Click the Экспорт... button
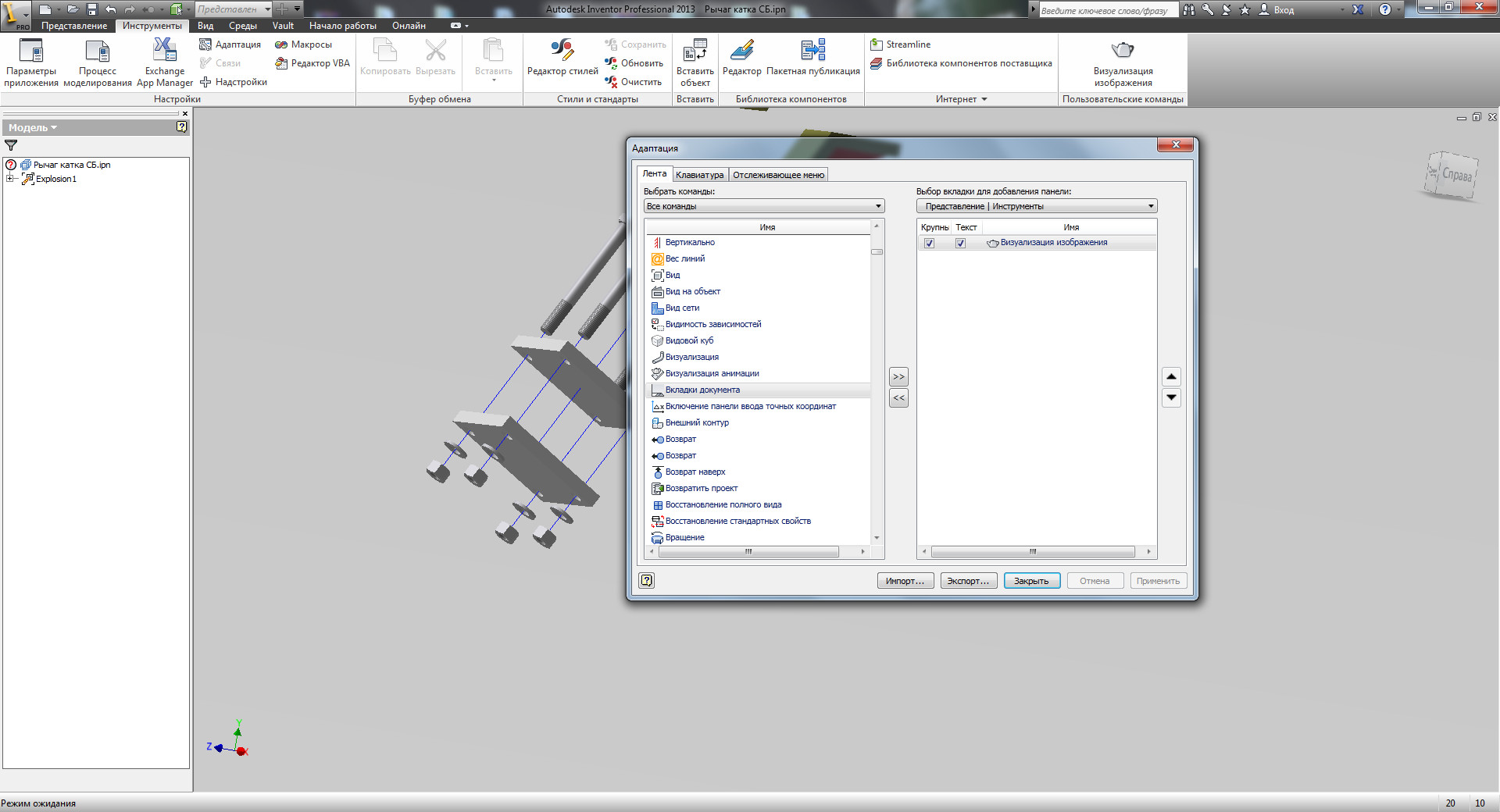Image resolution: width=1500 pixels, height=812 pixels. click(968, 581)
